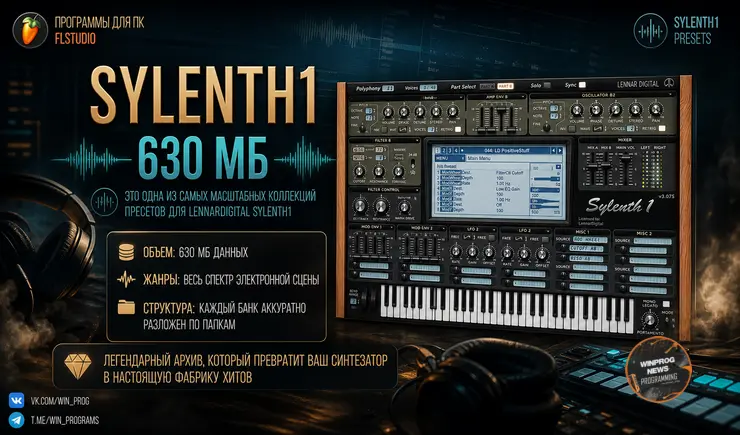Adjust the Mix A fader
Viewport: 740px width, 435px height.
click(593, 166)
